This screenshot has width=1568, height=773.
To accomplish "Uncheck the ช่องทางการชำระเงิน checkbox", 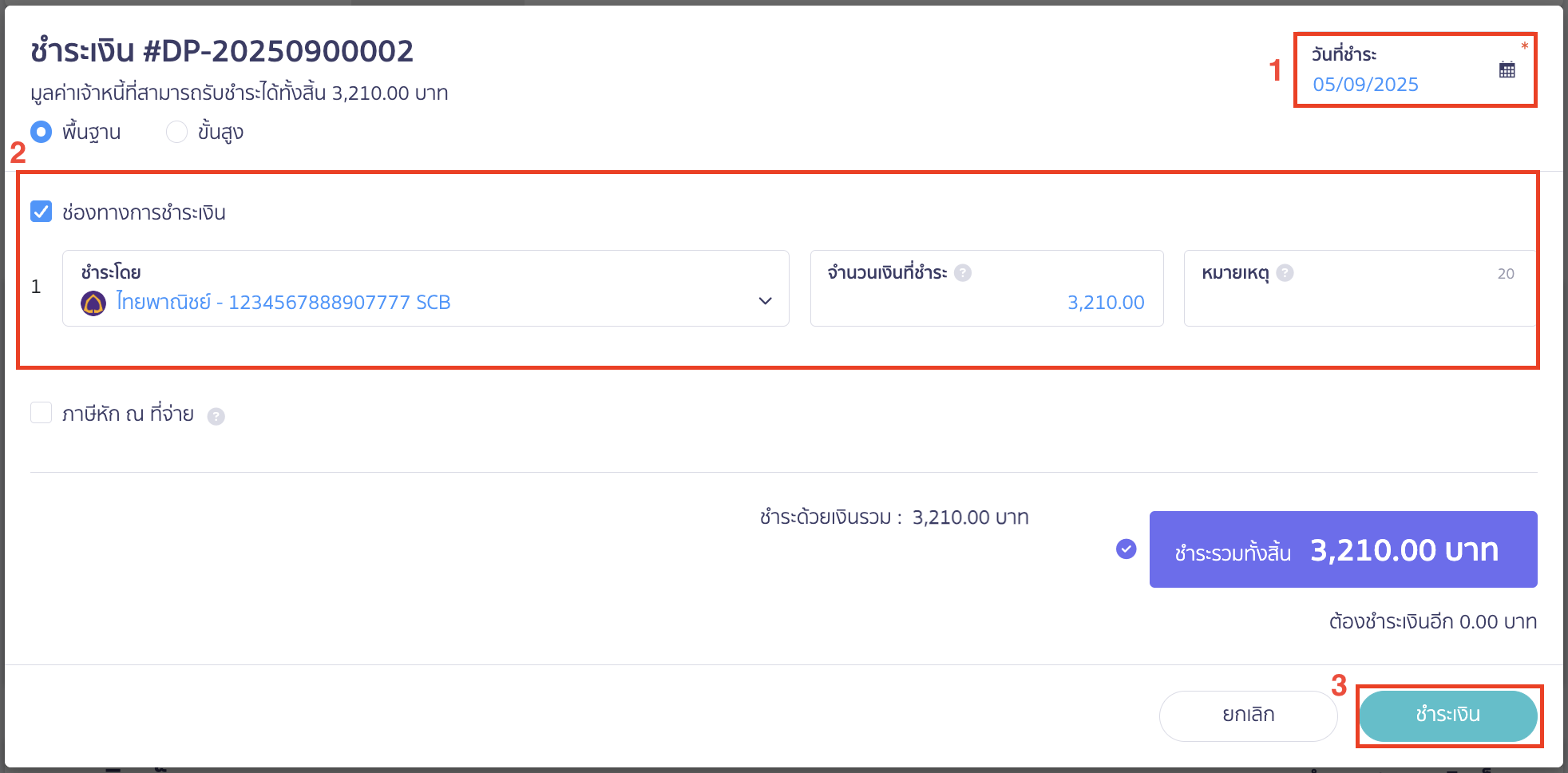I will click(42, 212).
